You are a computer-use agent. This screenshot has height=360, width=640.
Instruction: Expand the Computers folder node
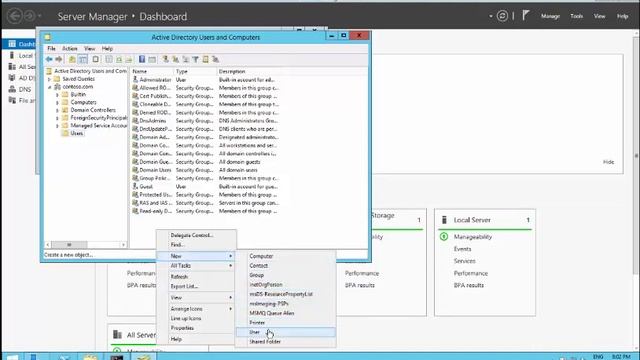point(57,102)
